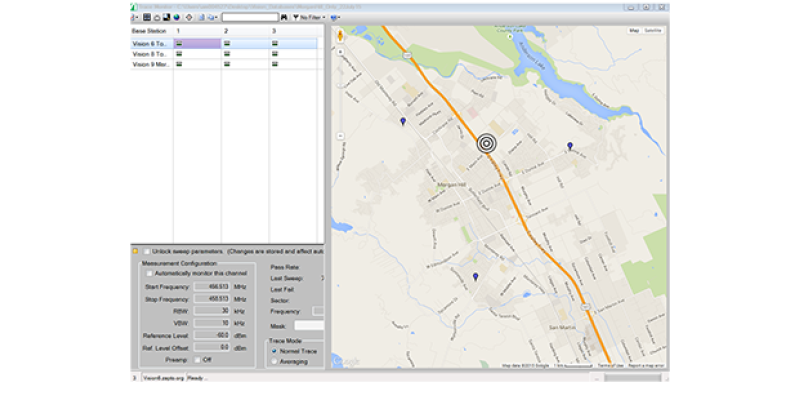
Task: Click the black and white square toolbar icon
Action: [166, 17]
